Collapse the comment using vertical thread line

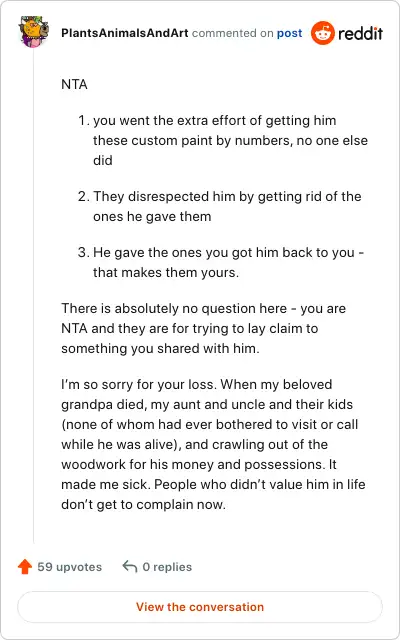point(33,296)
